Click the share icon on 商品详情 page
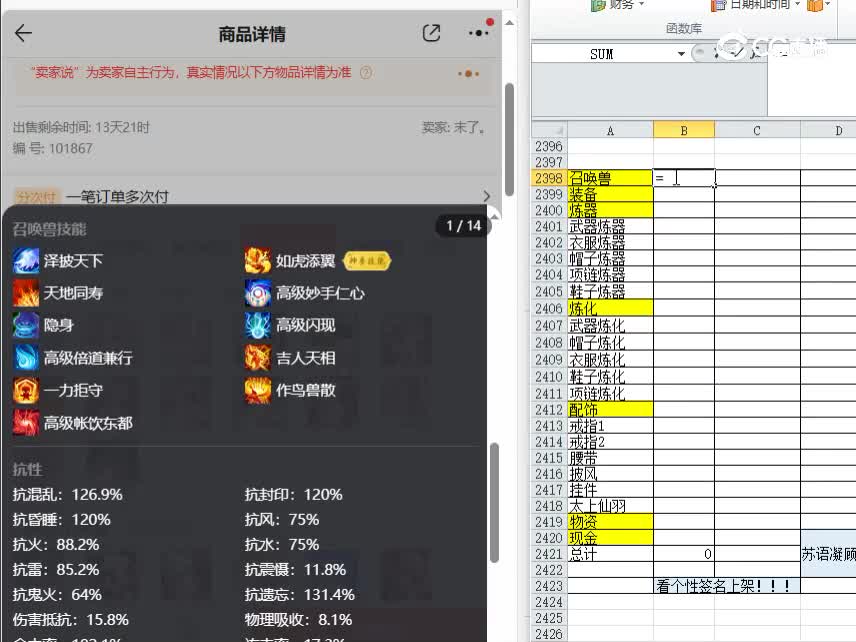 [431, 32]
